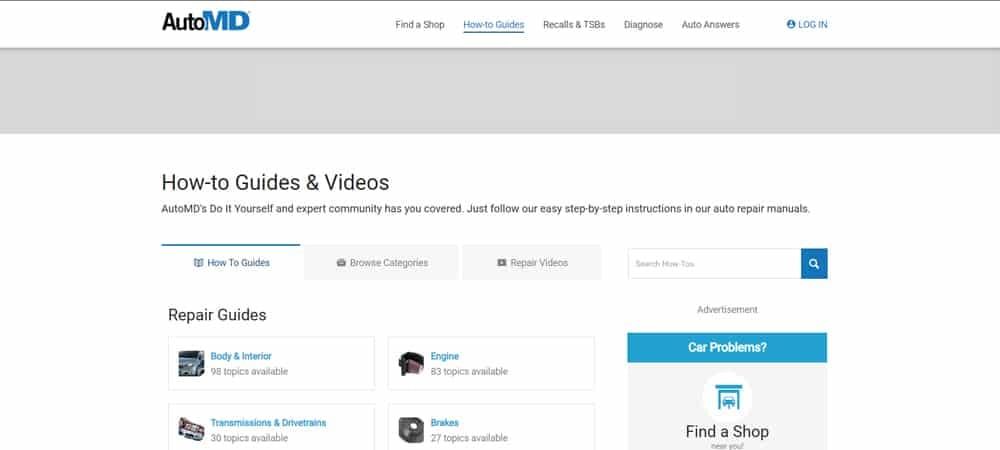Open the Body & Interior car thumbnail
Viewport: 1000px width, 450px height.
(191, 363)
